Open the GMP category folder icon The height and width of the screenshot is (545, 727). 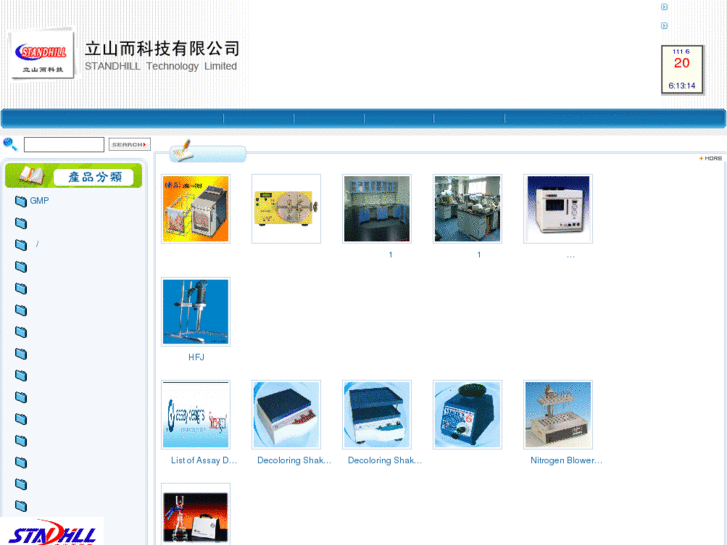(x=20, y=201)
